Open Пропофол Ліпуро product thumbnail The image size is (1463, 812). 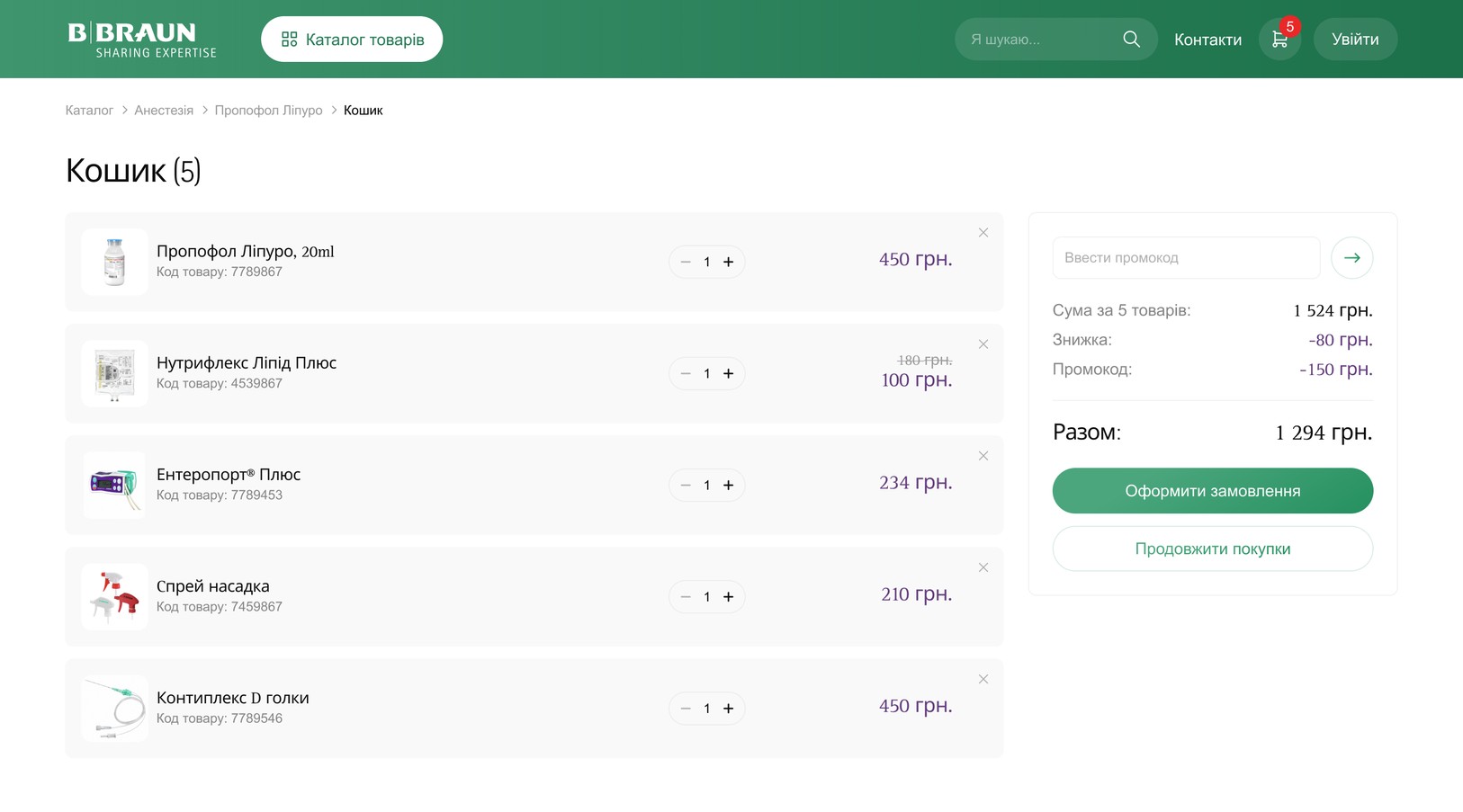[x=114, y=262]
